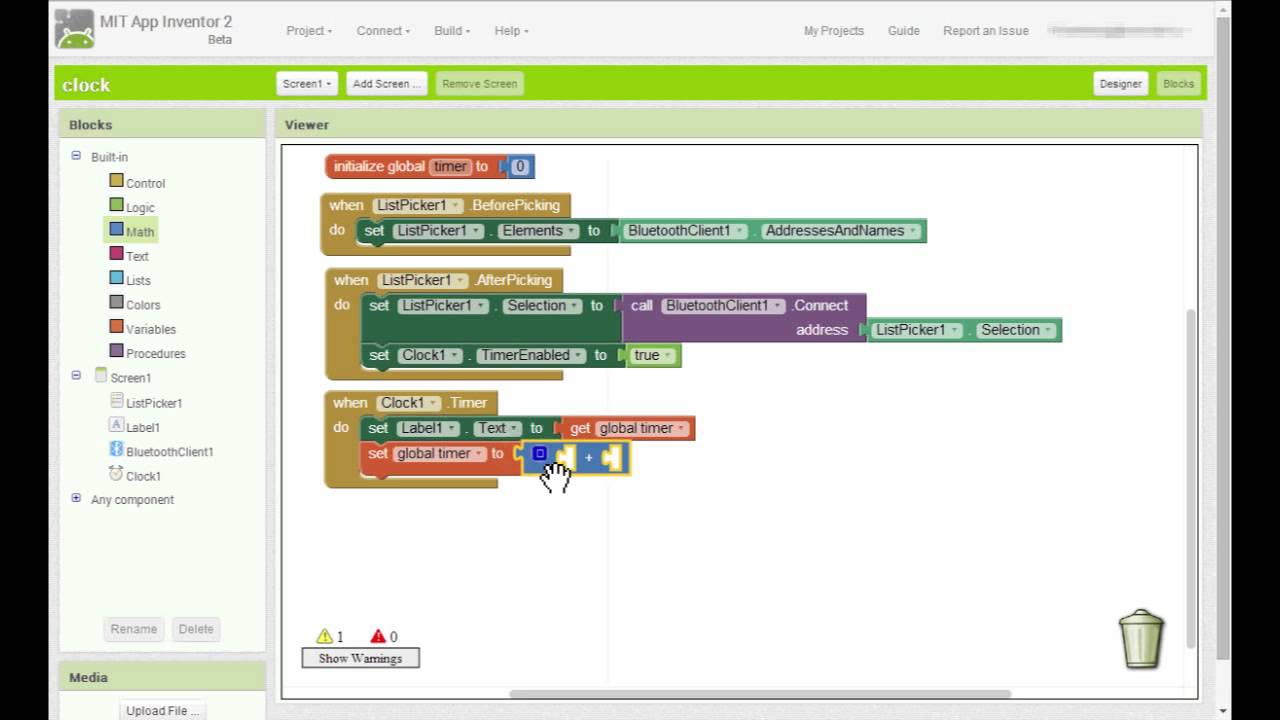Open the Label1 component dropdown in set block
The height and width of the screenshot is (720, 1280).
coord(428,428)
